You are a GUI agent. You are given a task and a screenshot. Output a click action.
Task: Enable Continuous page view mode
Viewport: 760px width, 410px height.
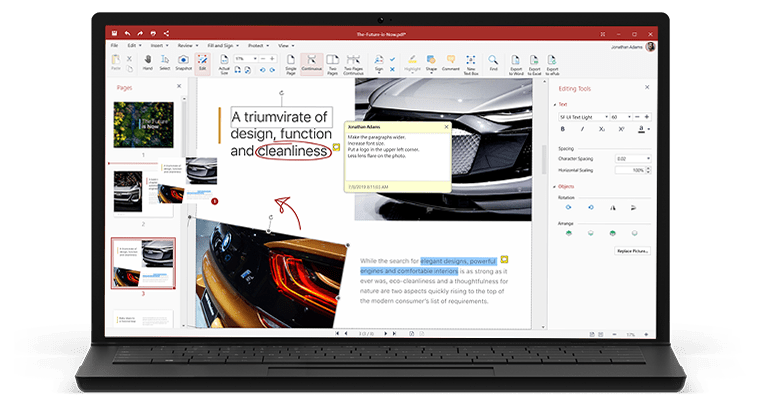[311, 65]
